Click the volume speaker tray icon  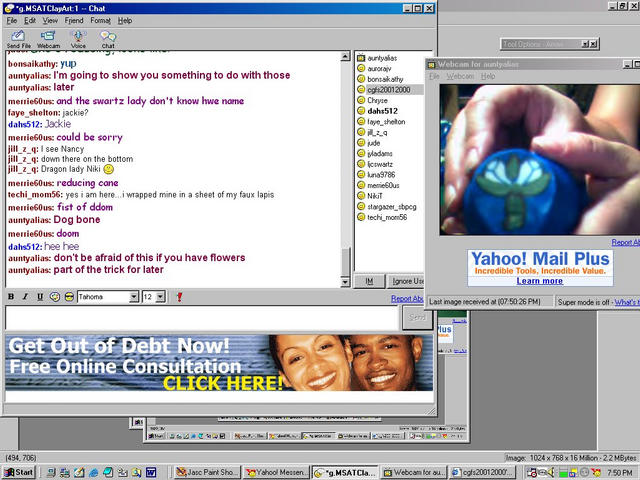551,473
